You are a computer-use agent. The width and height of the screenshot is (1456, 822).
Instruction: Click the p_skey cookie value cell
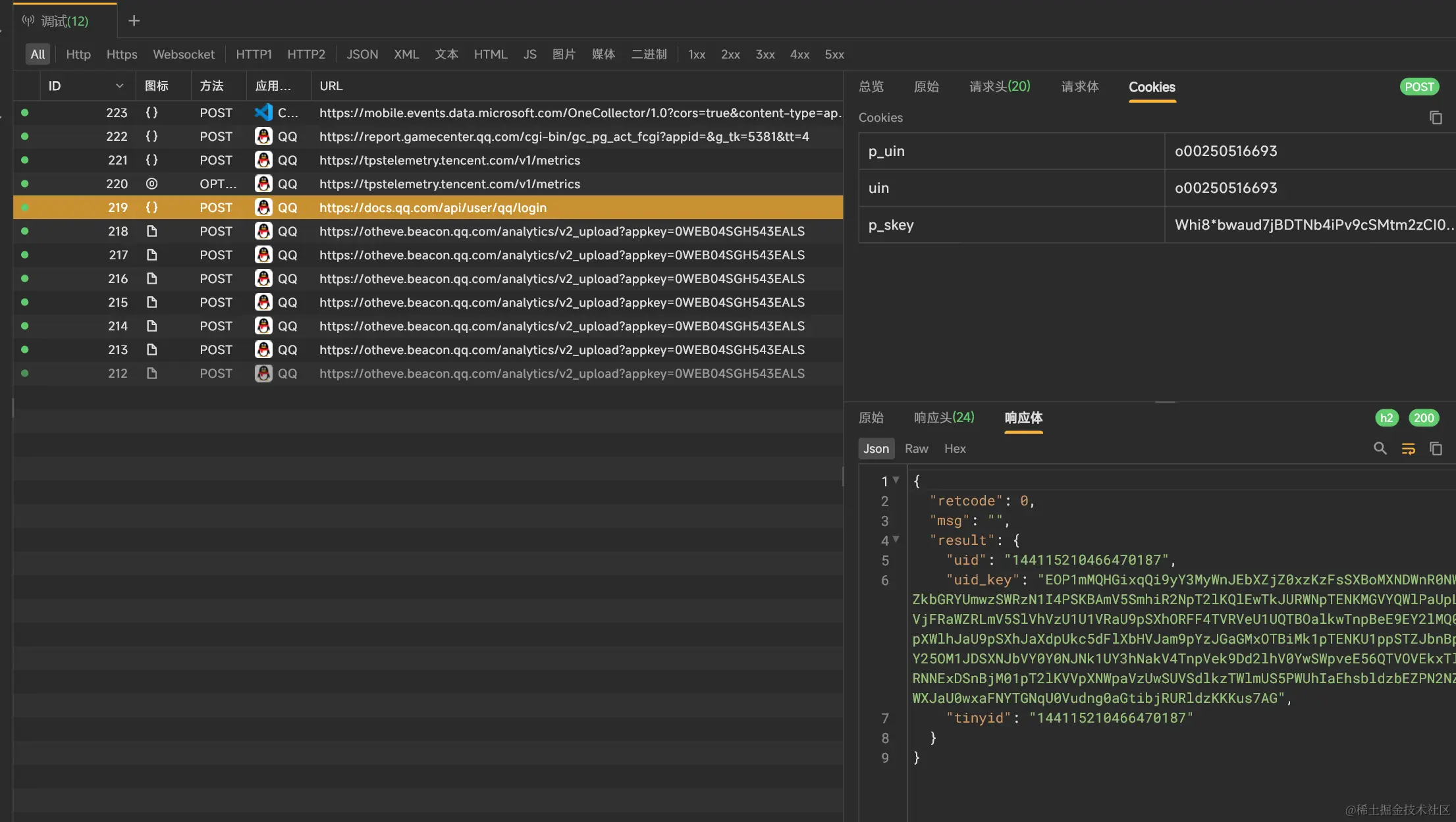pos(1309,225)
